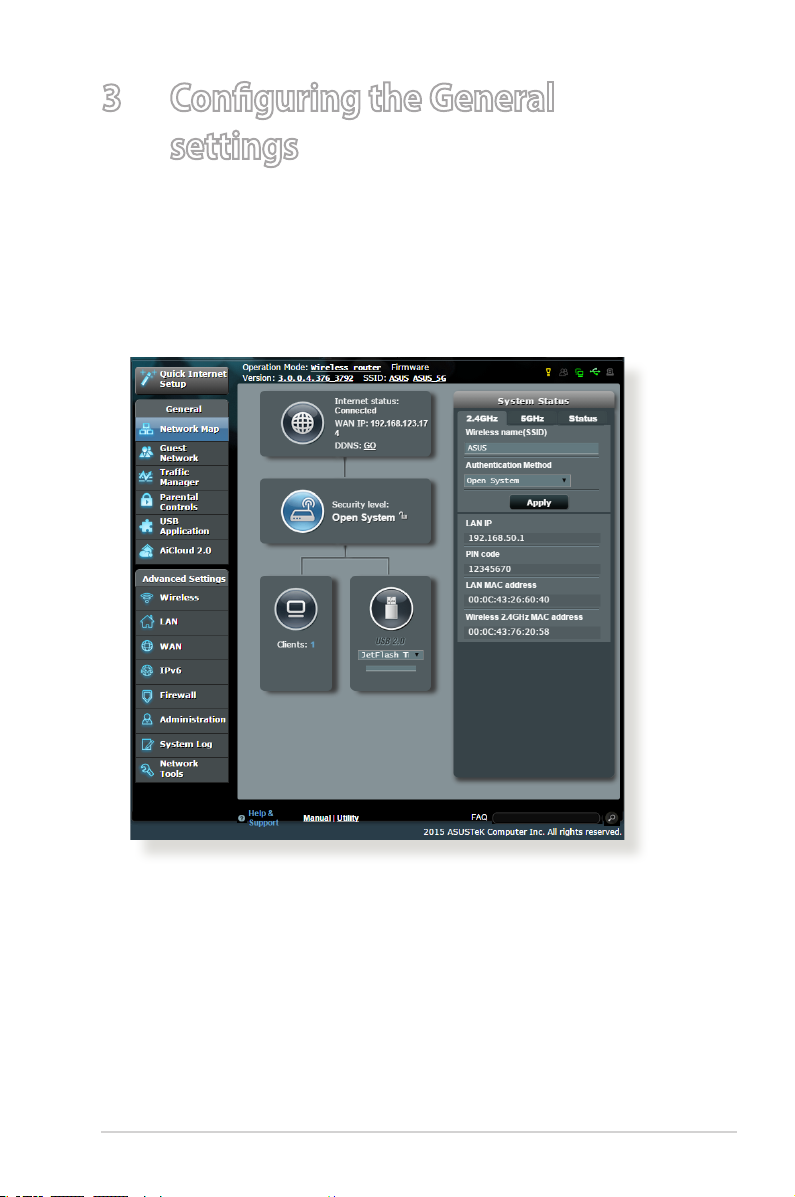
Task: Open the USB Application puzzle icon
Action: [147, 525]
